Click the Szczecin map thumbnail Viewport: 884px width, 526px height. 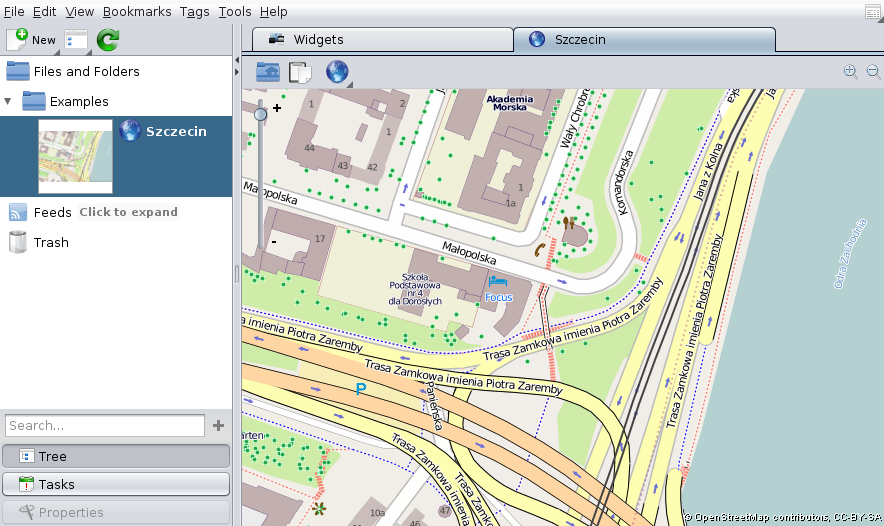coord(75,156)
